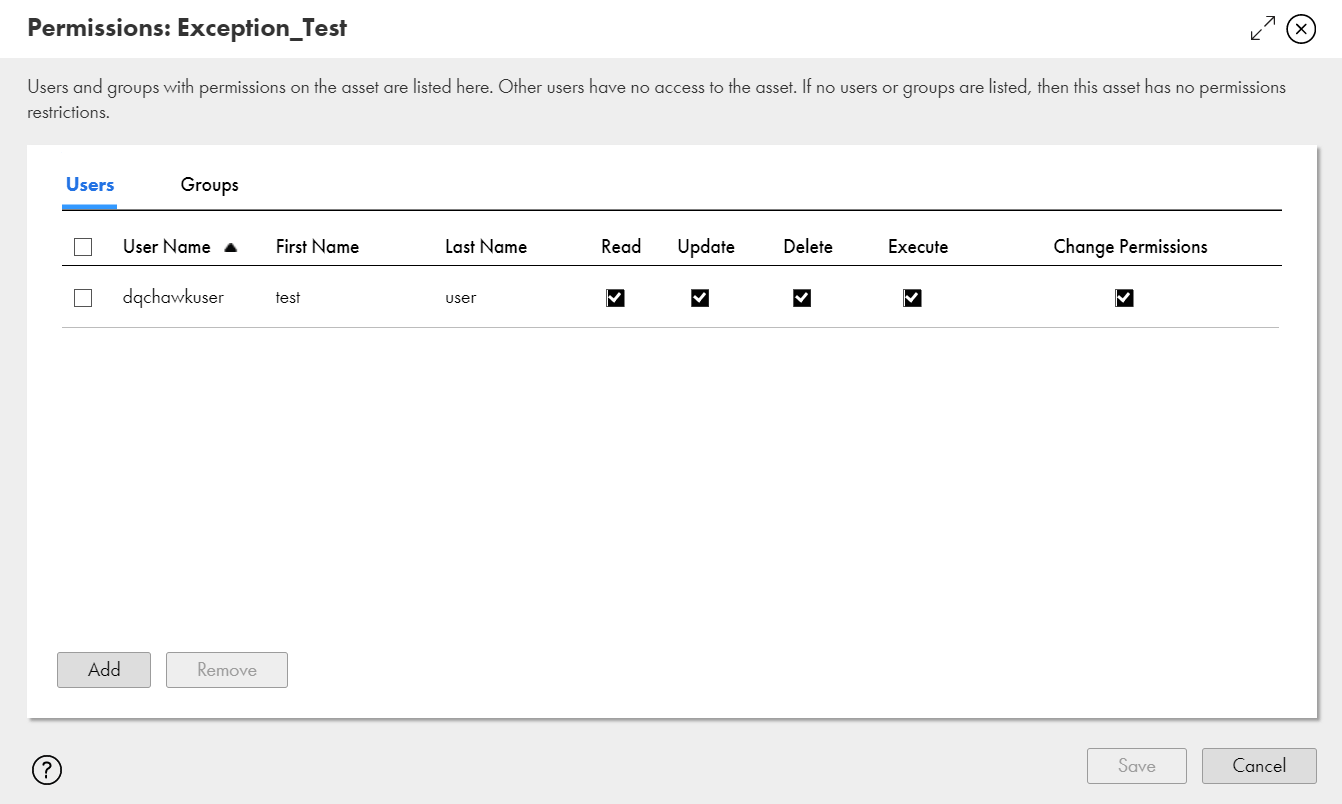The image size is (1342, 804).
Task: Sort by the First Name column
Action: 317,246
